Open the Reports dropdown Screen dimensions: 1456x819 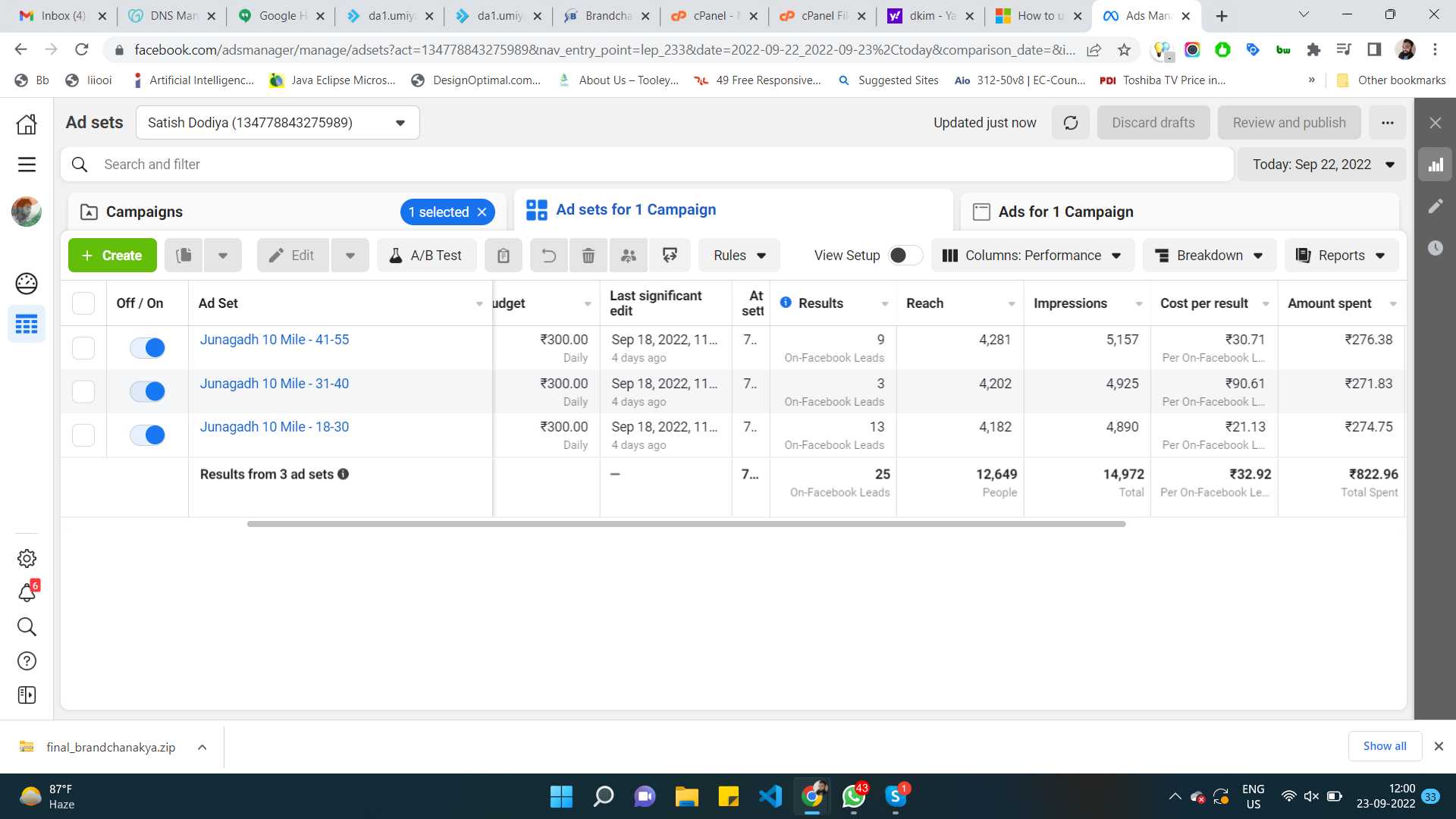click(x=1341, y=256)
